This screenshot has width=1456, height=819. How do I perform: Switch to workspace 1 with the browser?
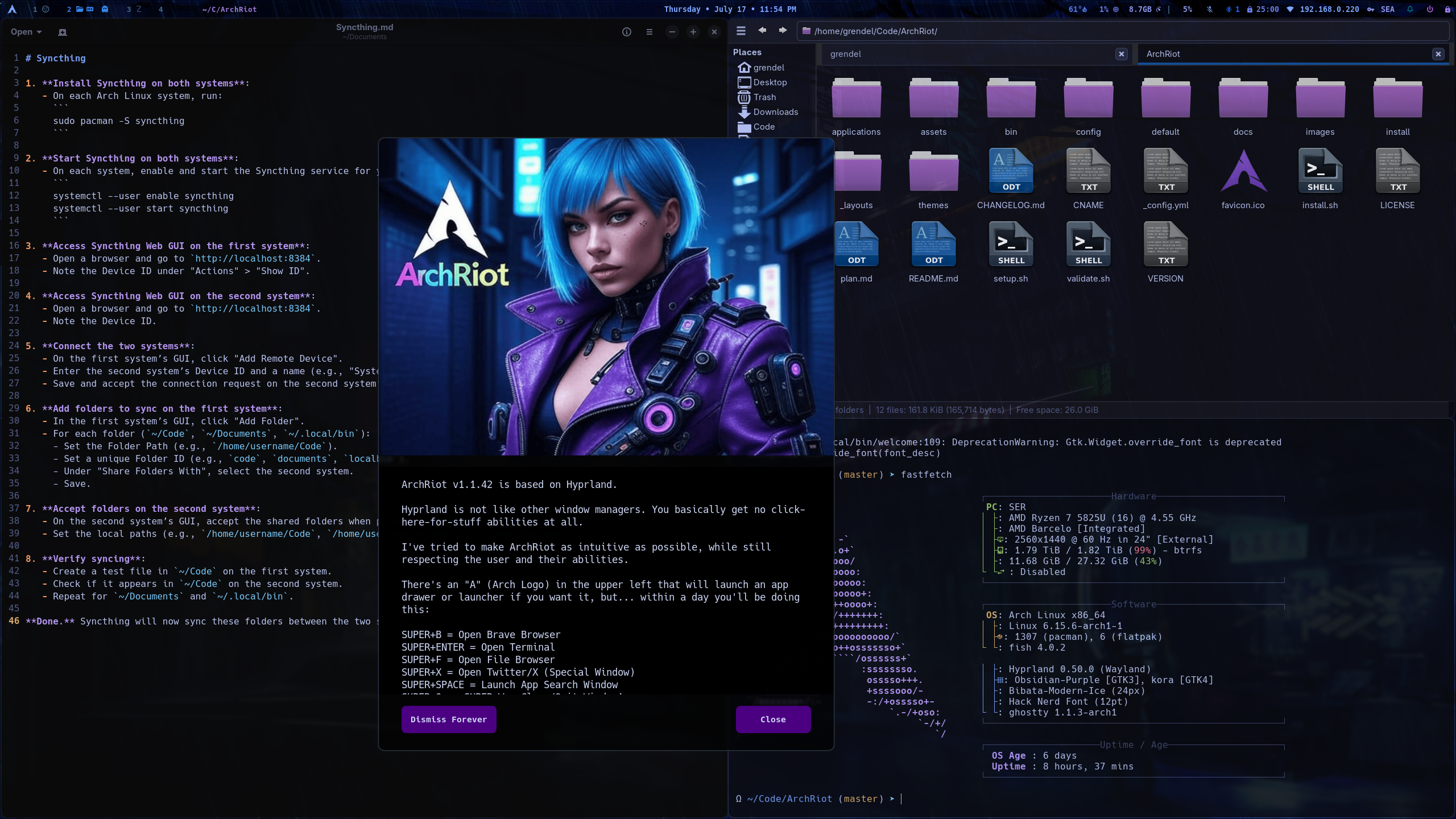pyautogui.click(x=41, y=9)
